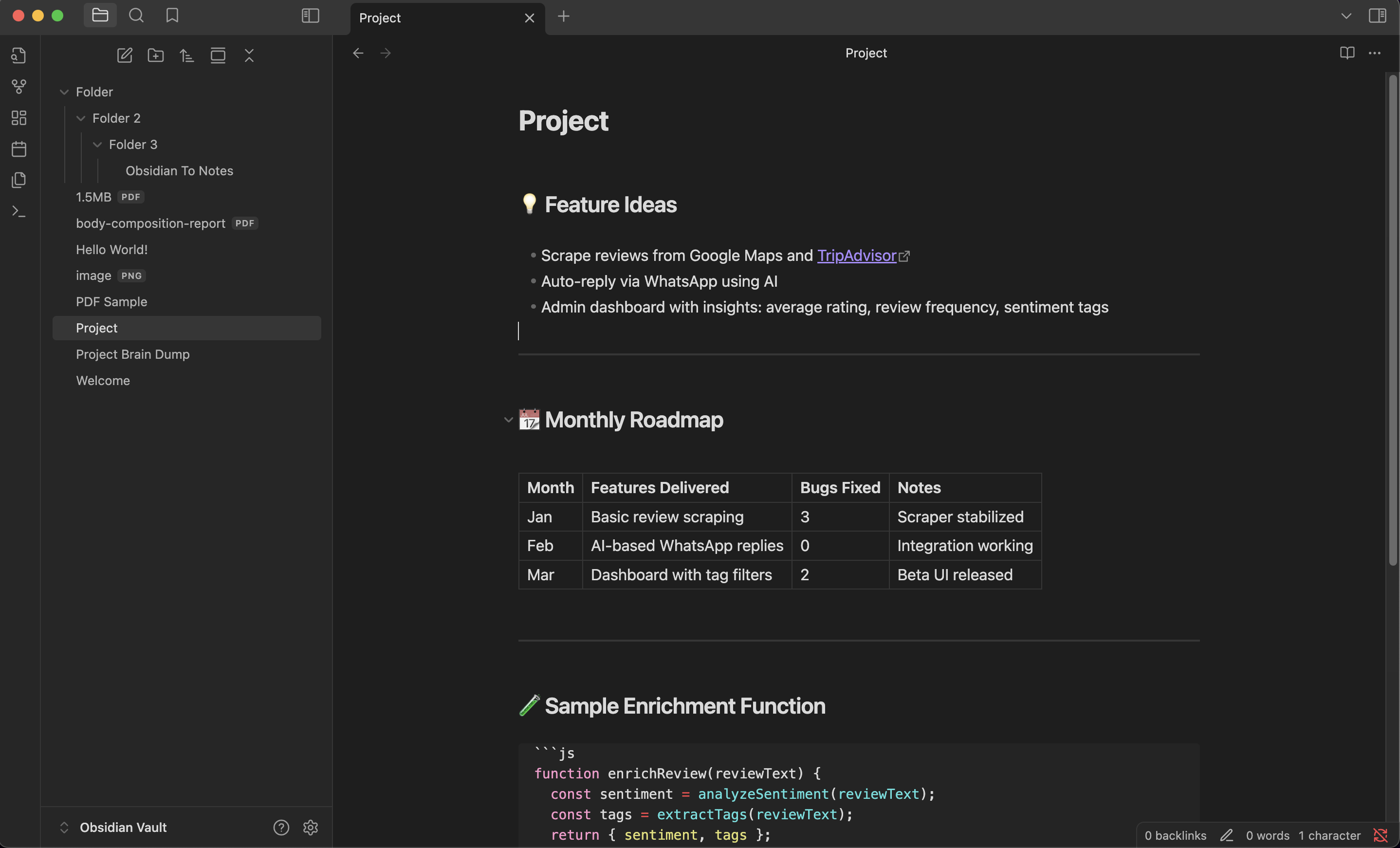Switch to reading view book icon
This screenshot has height=848, width=1400.
(x=1347, y=53)
